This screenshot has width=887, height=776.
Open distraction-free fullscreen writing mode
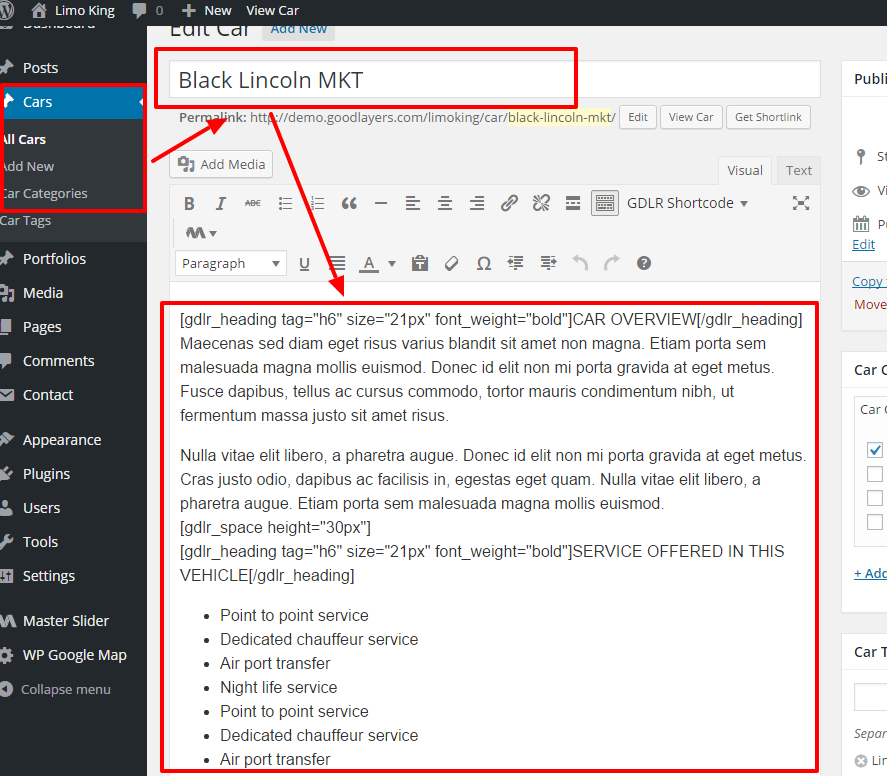(x=801, y=203)
